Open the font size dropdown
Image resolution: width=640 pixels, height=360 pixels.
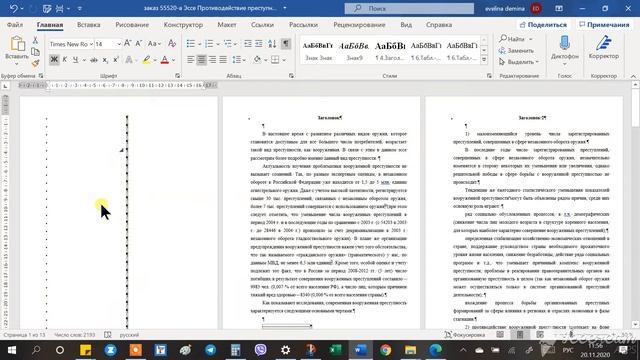pos(119,44)
